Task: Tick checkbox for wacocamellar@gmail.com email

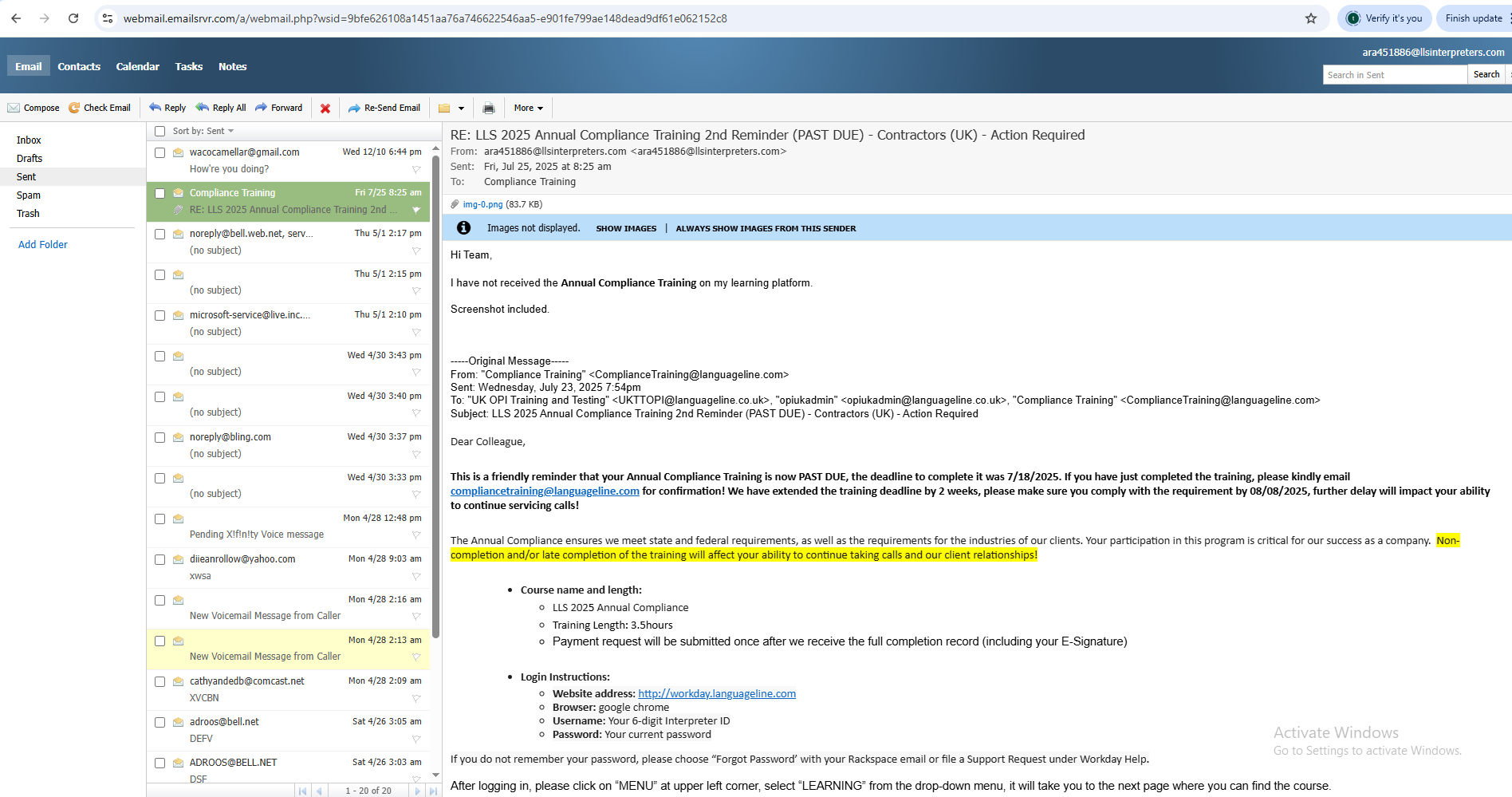Action: [159, 152]
